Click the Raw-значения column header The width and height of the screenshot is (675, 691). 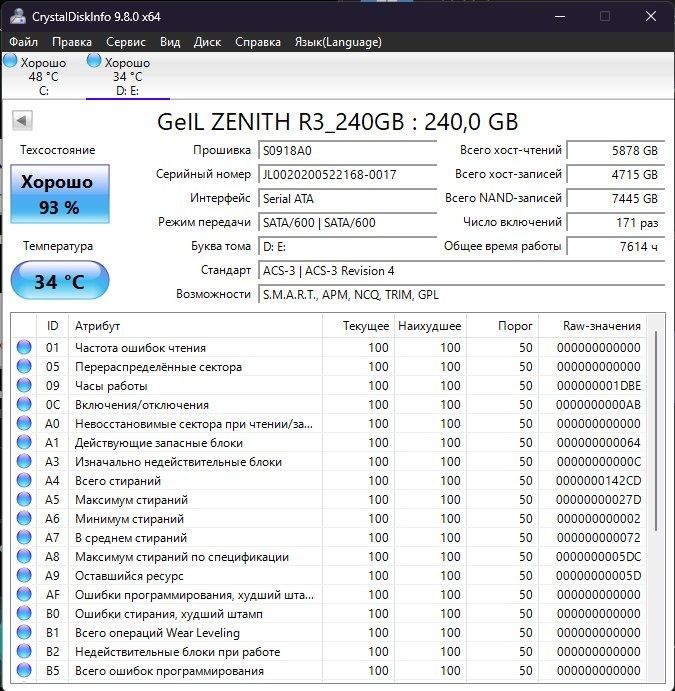coord(592,326)
